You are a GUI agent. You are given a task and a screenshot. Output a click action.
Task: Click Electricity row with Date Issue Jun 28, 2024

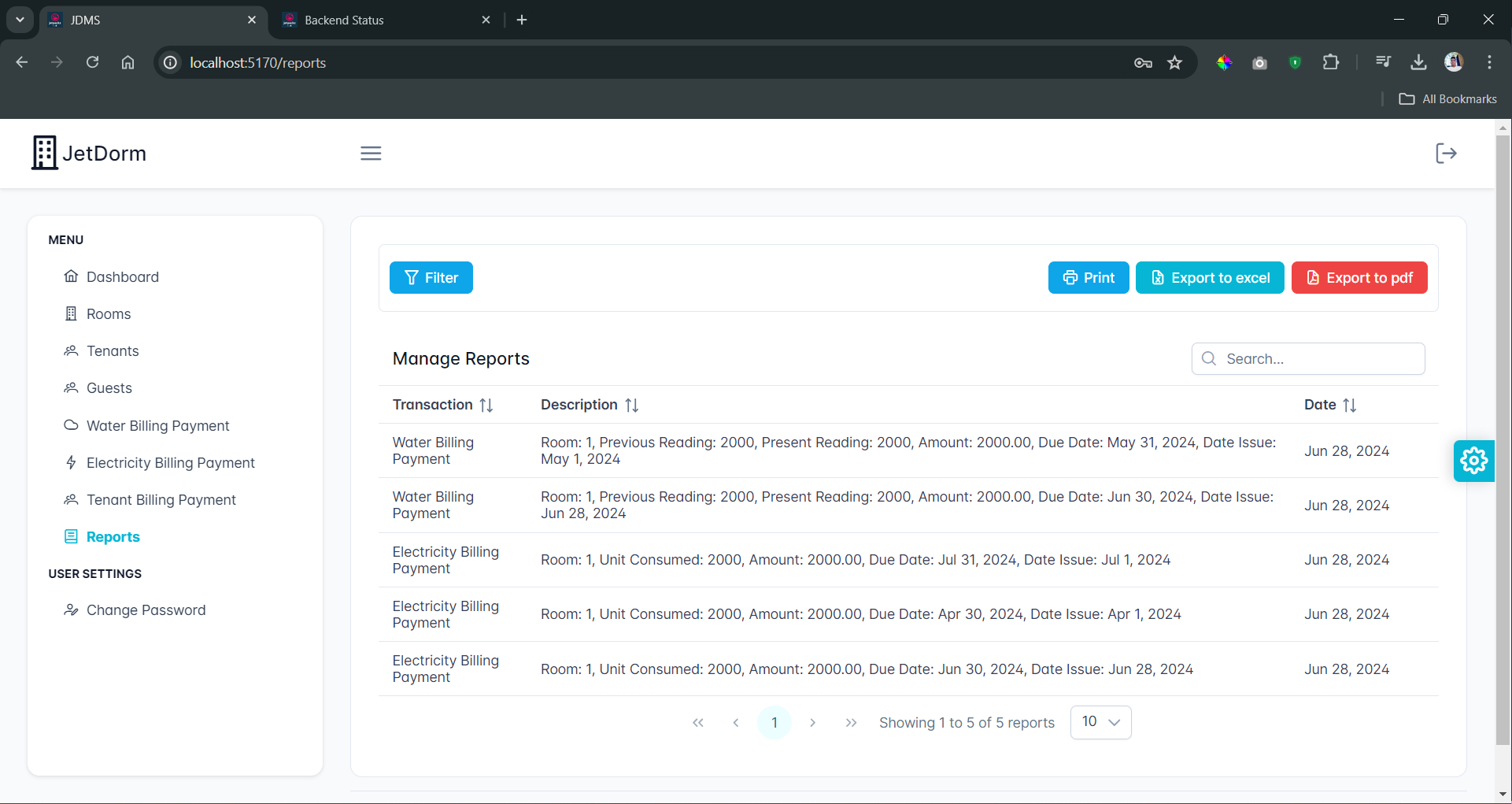coord(908,669)
